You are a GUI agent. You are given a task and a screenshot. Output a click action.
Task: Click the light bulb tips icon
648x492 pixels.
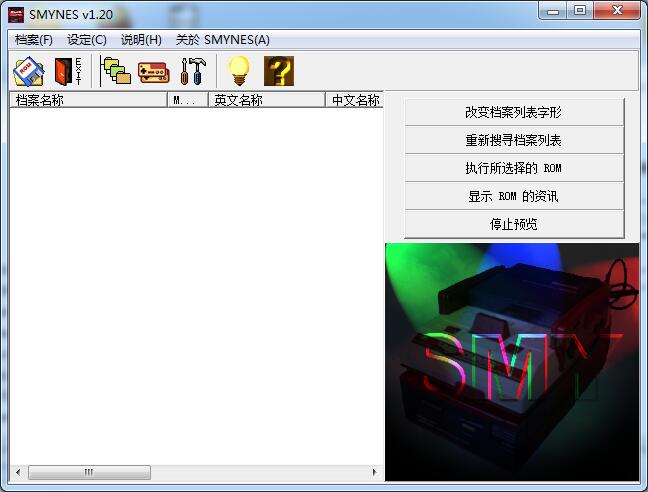(238, 71)
